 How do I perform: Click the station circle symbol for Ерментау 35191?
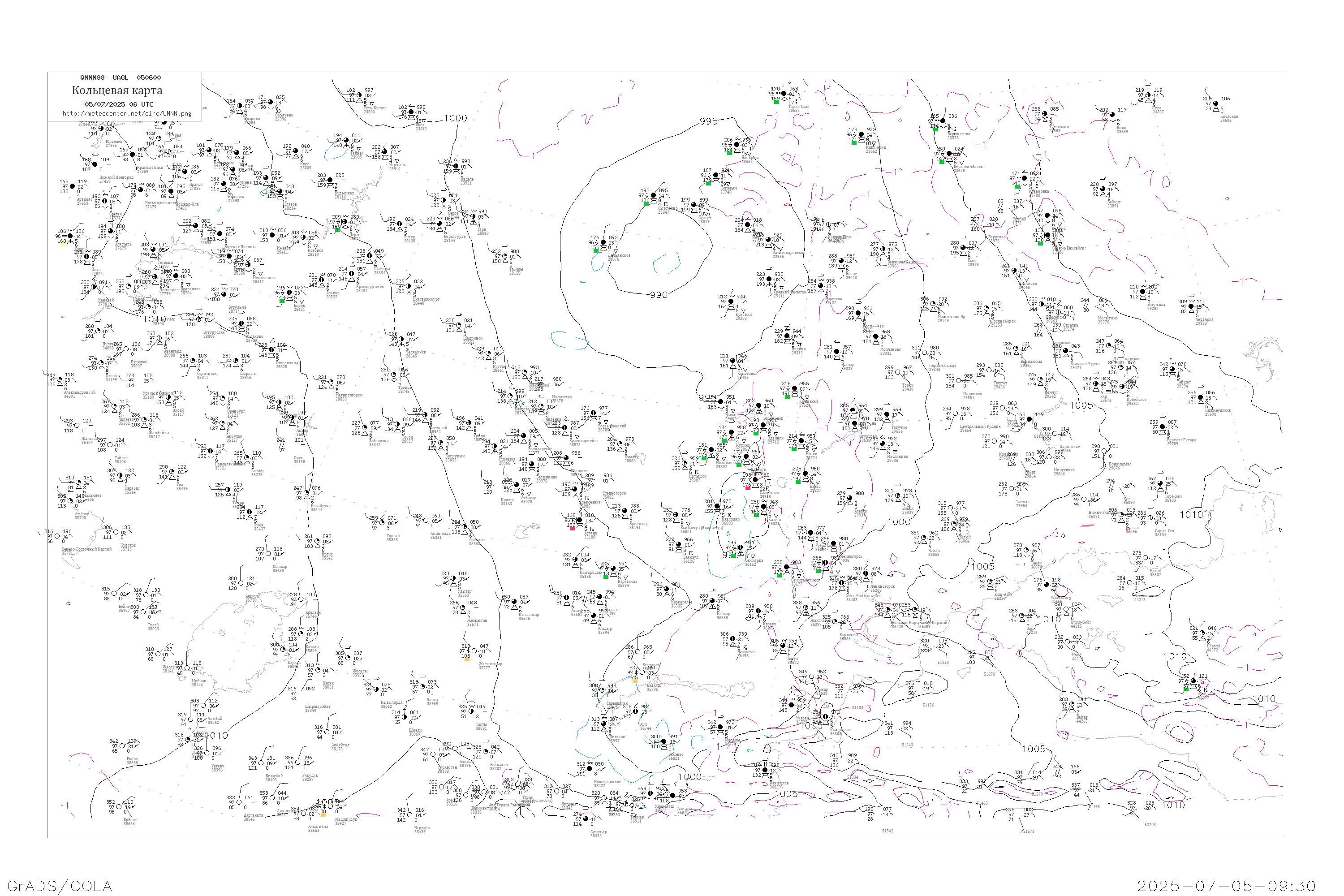coord(625,510)
